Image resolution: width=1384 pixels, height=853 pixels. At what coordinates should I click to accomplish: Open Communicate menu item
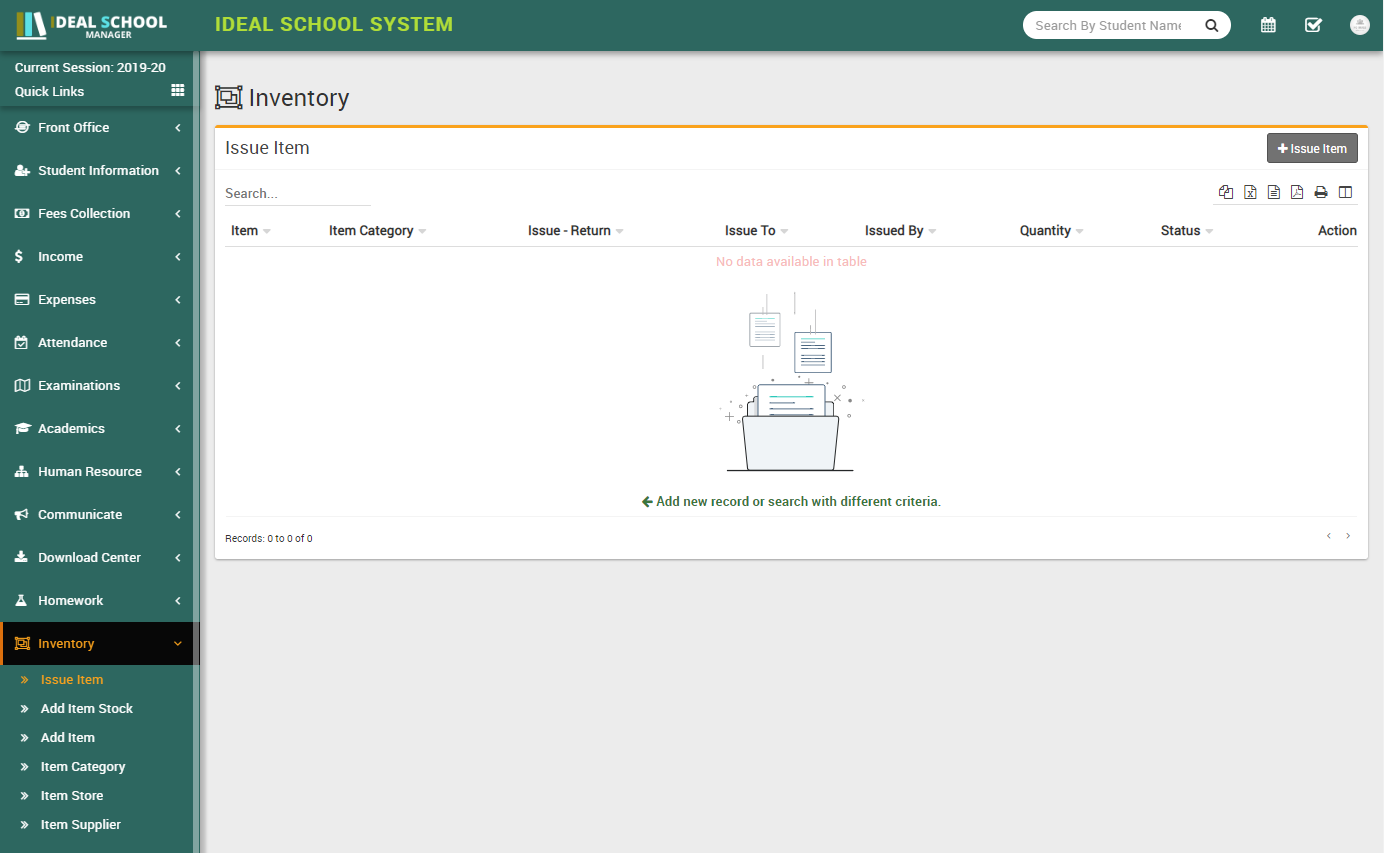click(100, 514)
